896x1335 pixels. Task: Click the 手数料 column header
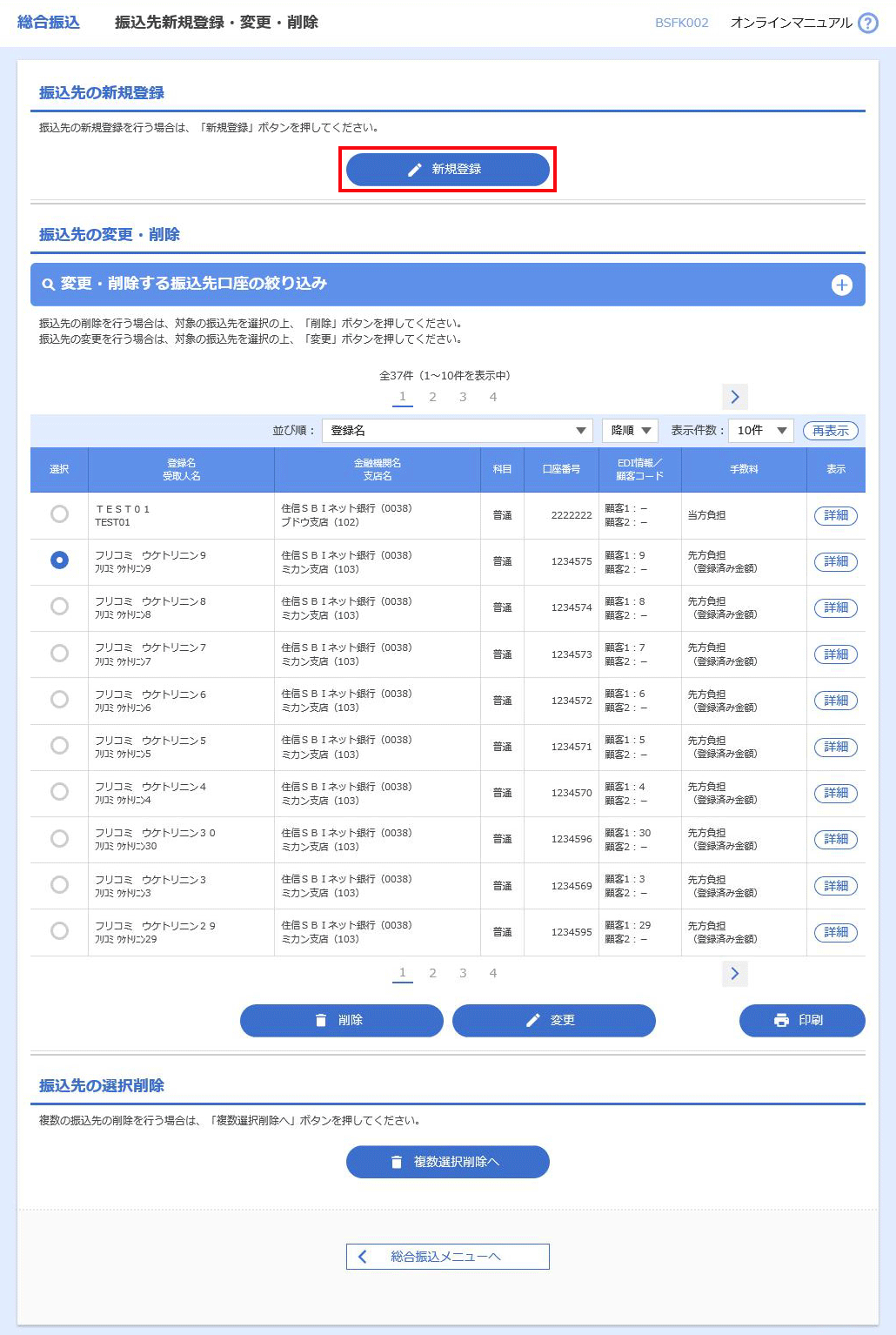click(744, 470)
